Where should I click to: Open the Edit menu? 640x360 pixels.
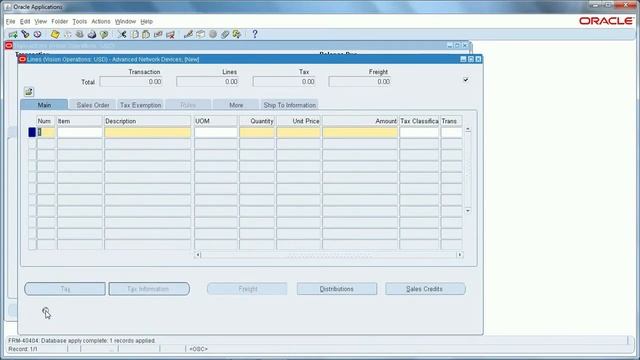(25, 22)
